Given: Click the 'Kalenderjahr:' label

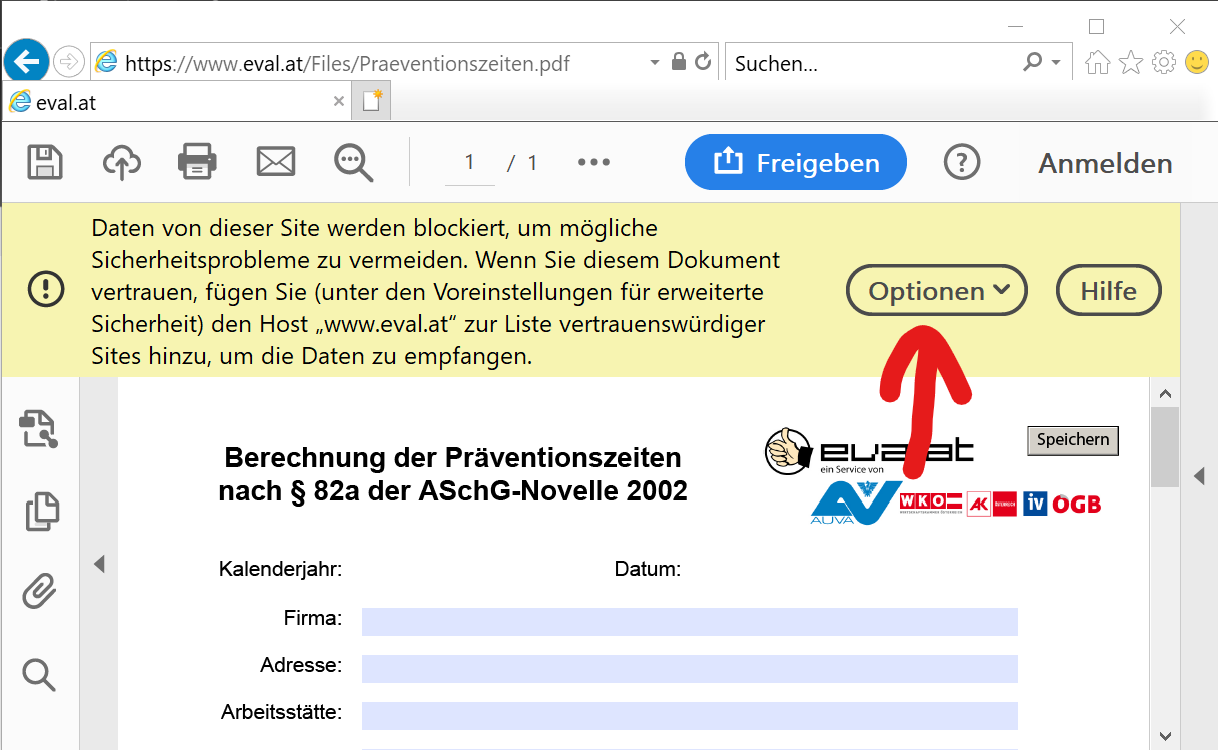Looking at the screenshot, I should (281, 570).
